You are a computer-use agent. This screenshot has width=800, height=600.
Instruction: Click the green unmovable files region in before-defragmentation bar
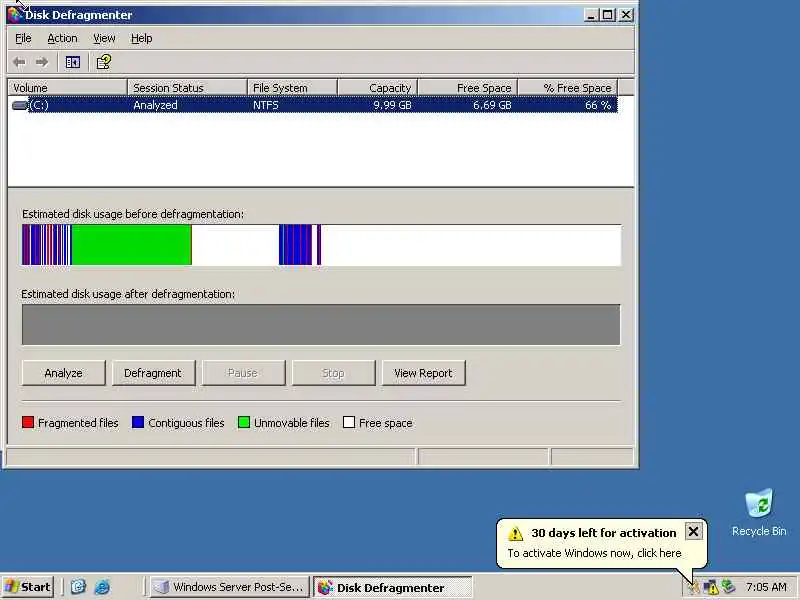(132, 245)
